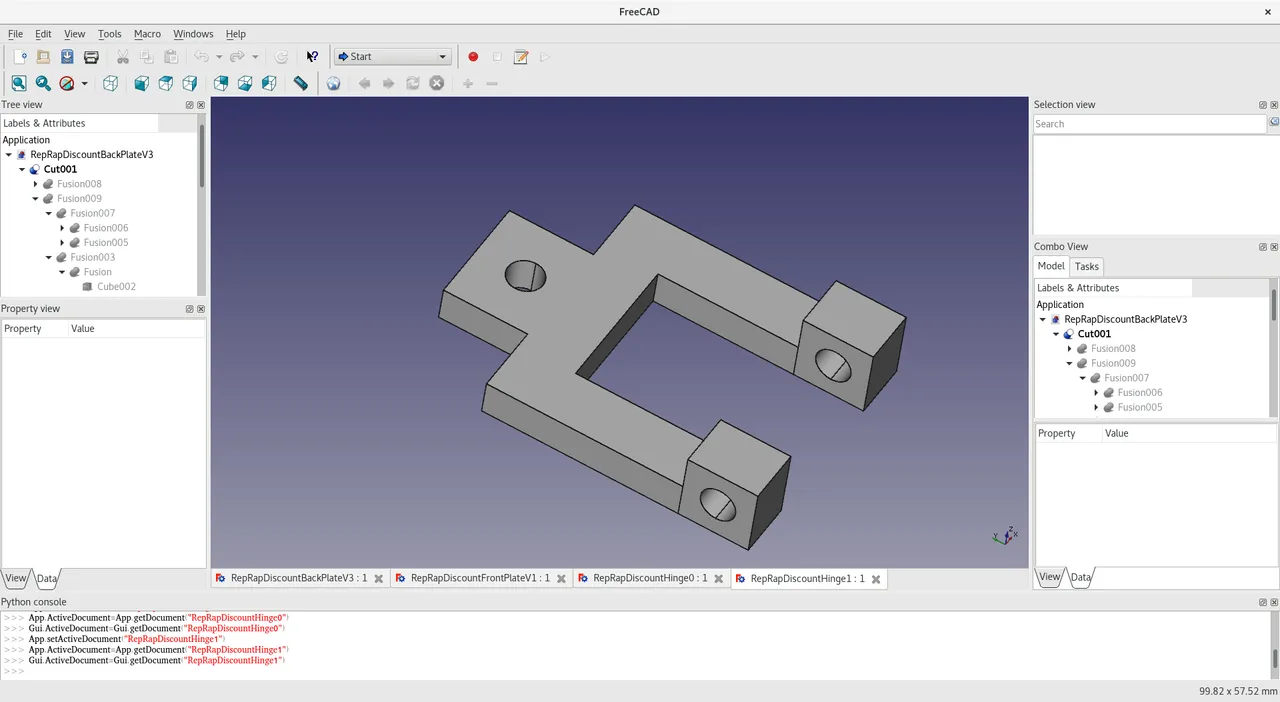
Task: Collapse Fusion007 in the Combo View tree
Action: 1082,378
